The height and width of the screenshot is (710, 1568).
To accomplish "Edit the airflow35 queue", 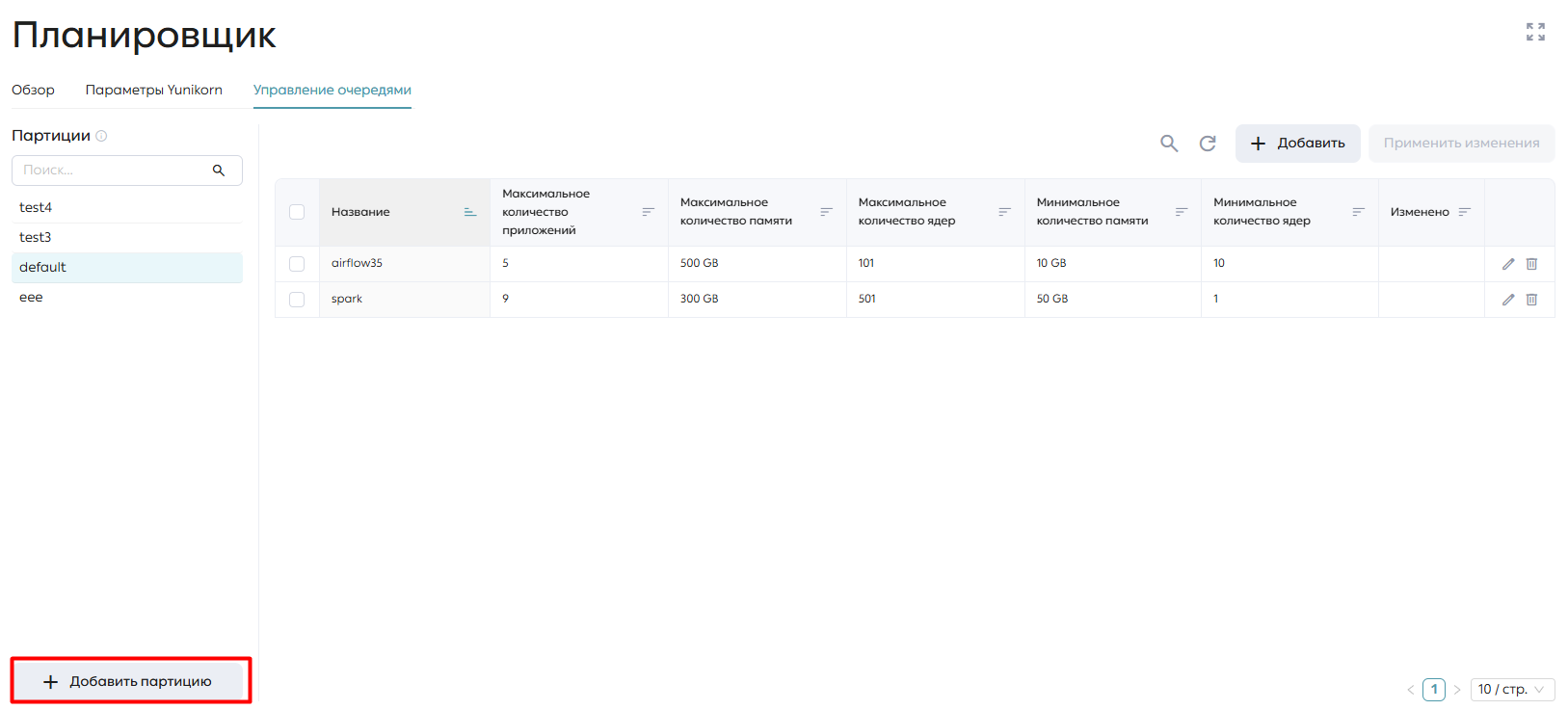I will [1508, 264].
